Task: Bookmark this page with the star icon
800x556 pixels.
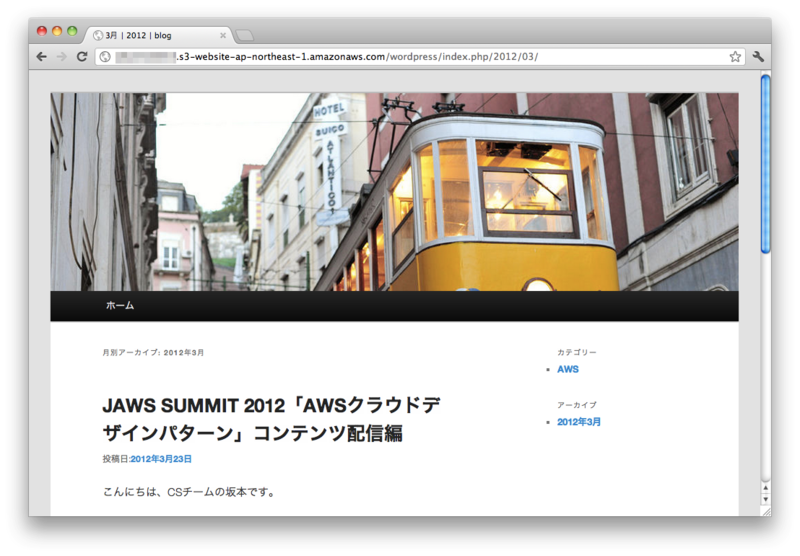Action: click(735, 57)
